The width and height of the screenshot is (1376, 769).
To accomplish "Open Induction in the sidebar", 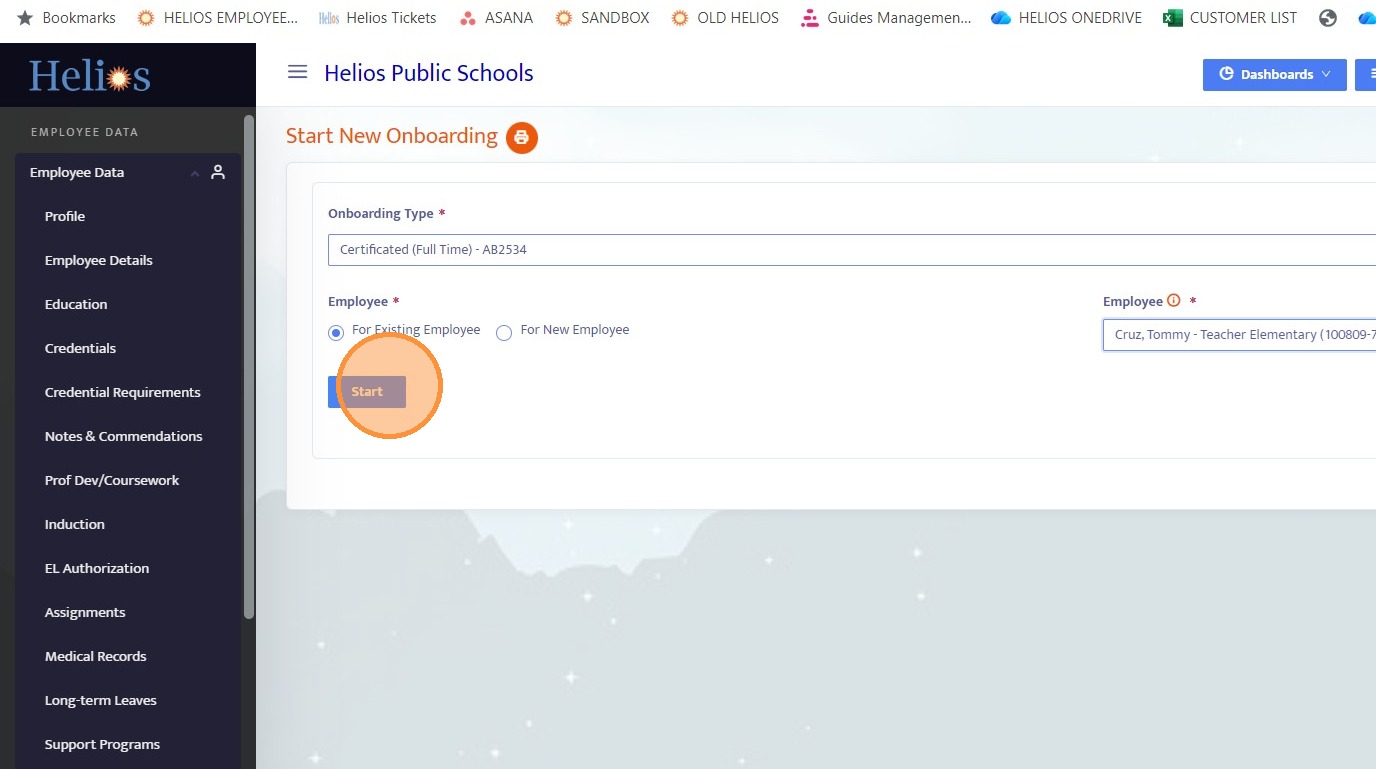I will click(x=75, y=524).
